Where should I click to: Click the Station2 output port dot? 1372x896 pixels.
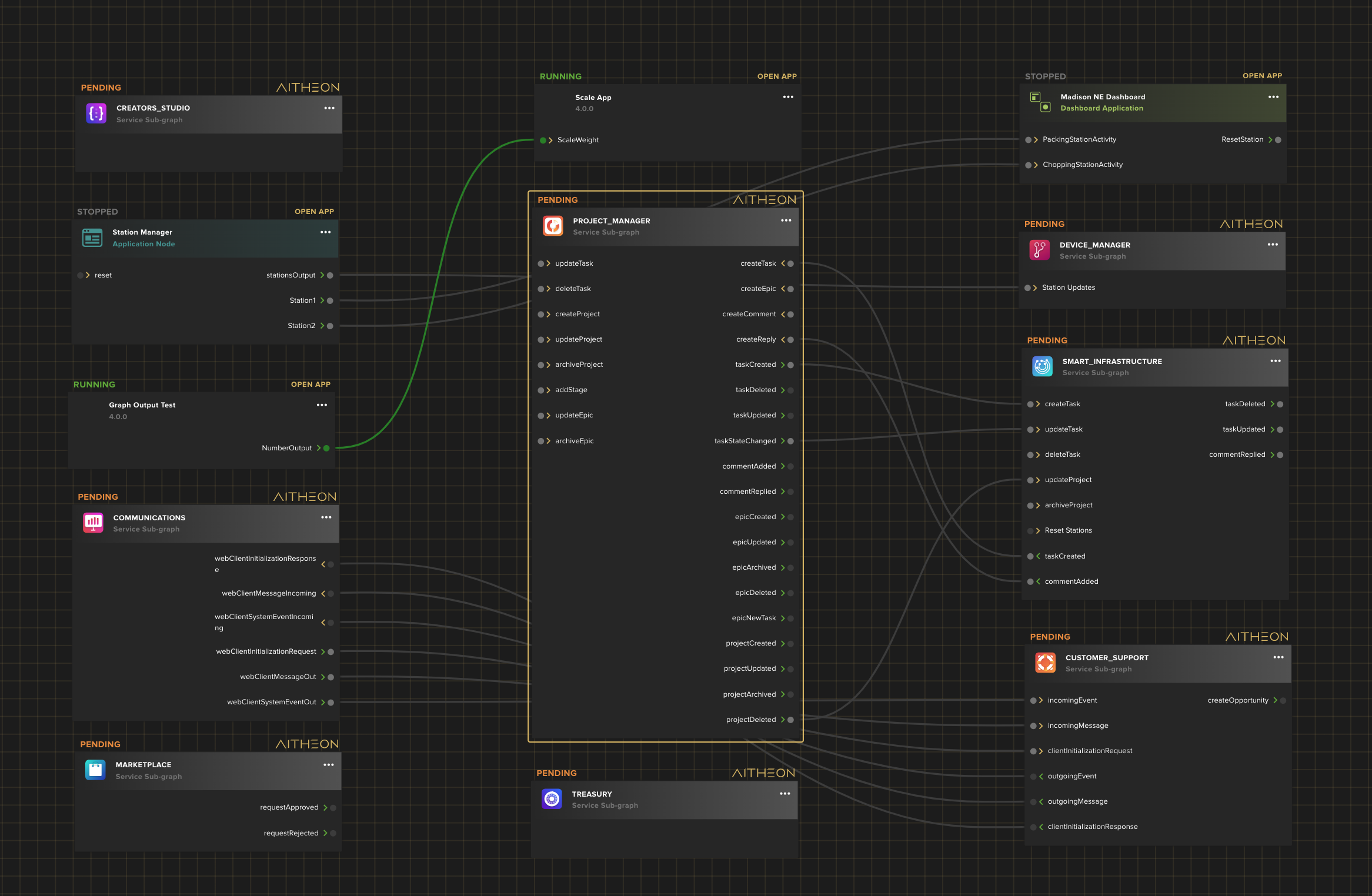point(330,326)
